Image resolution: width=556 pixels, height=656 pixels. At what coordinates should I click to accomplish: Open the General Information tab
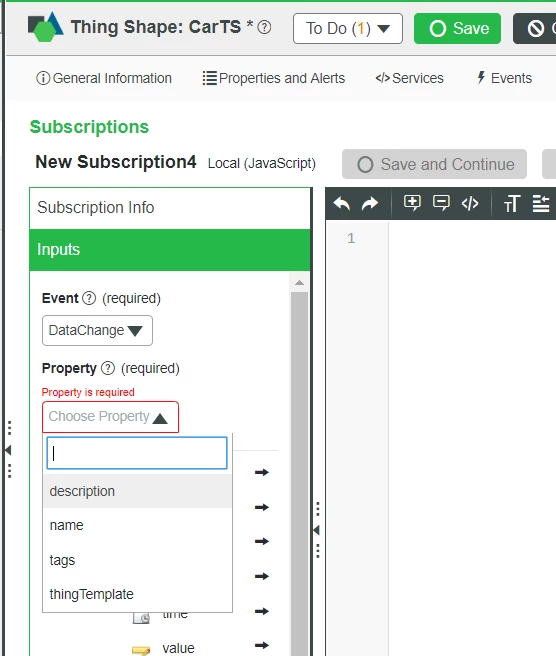pyautogui.click(x=104, y=78)
